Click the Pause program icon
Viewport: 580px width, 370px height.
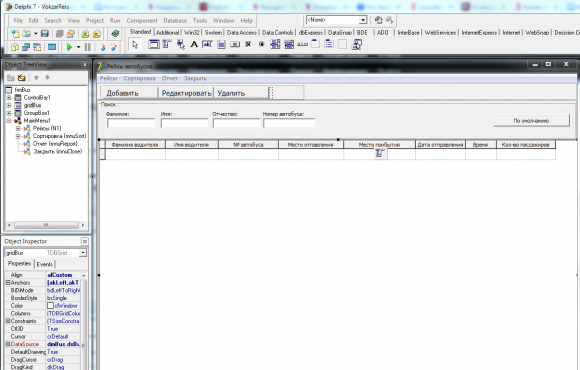click(88, 47)
